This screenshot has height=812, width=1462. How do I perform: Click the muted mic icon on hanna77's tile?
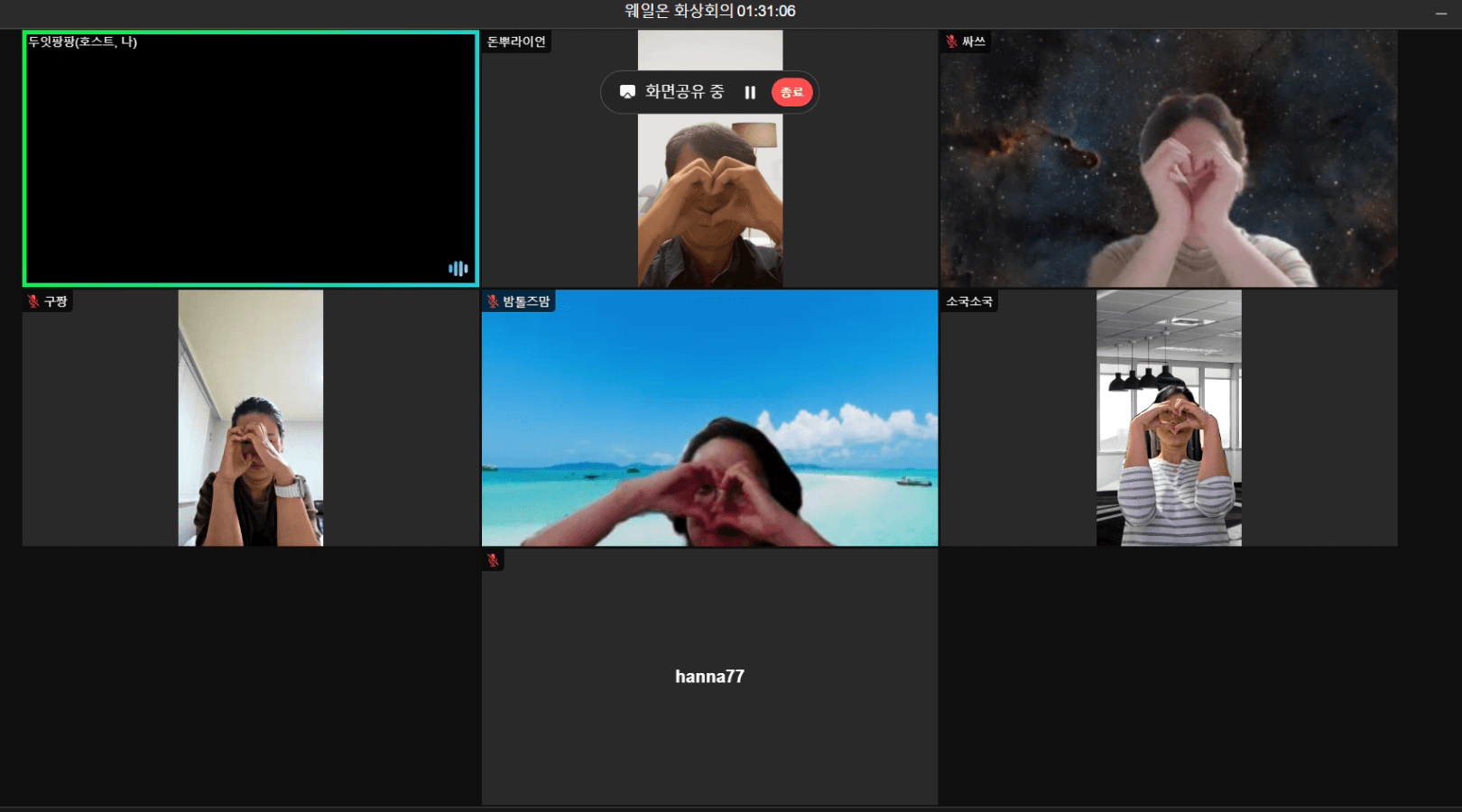493,560
